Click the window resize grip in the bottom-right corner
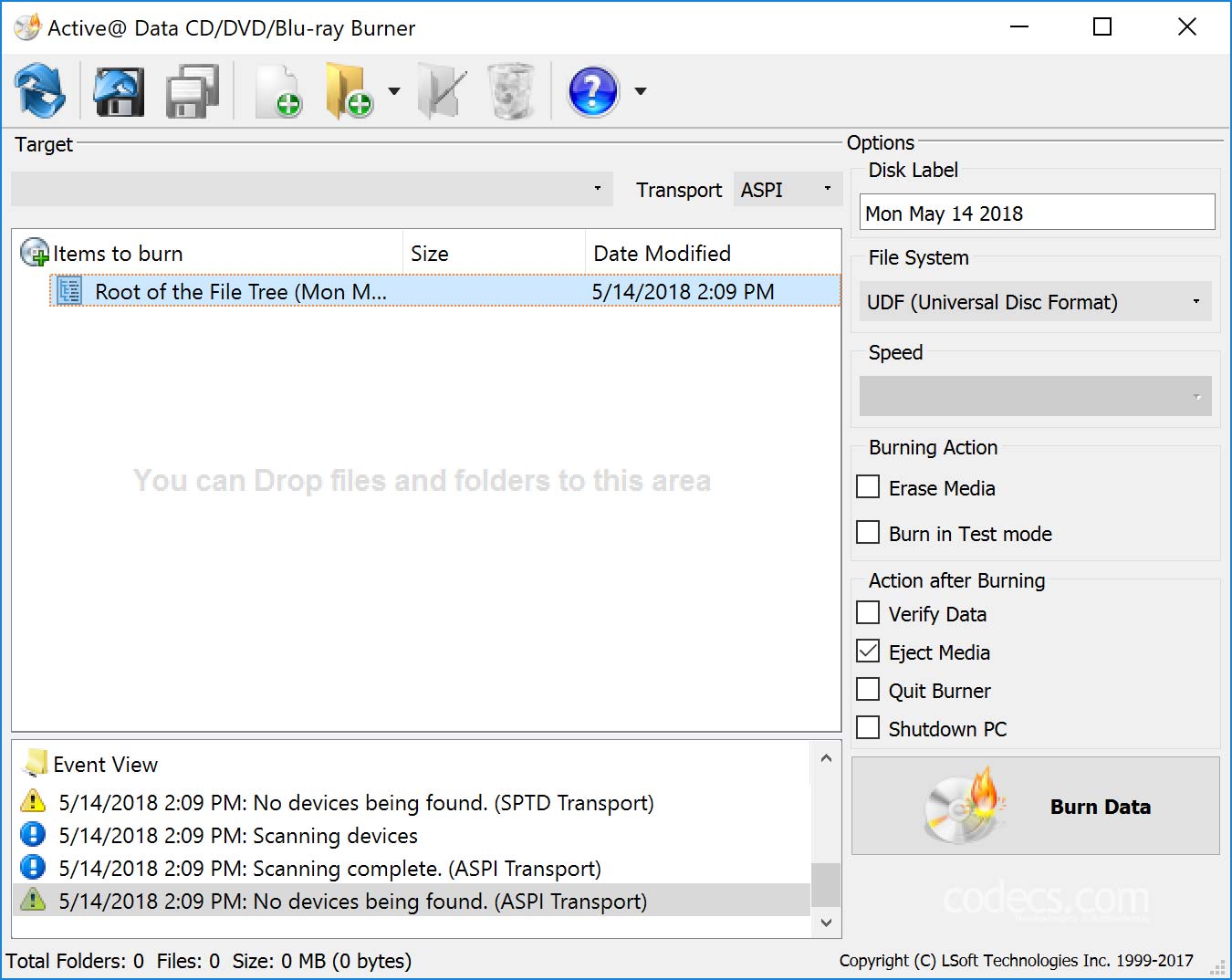This screenshot has width=1232, height=980. 1216,967
